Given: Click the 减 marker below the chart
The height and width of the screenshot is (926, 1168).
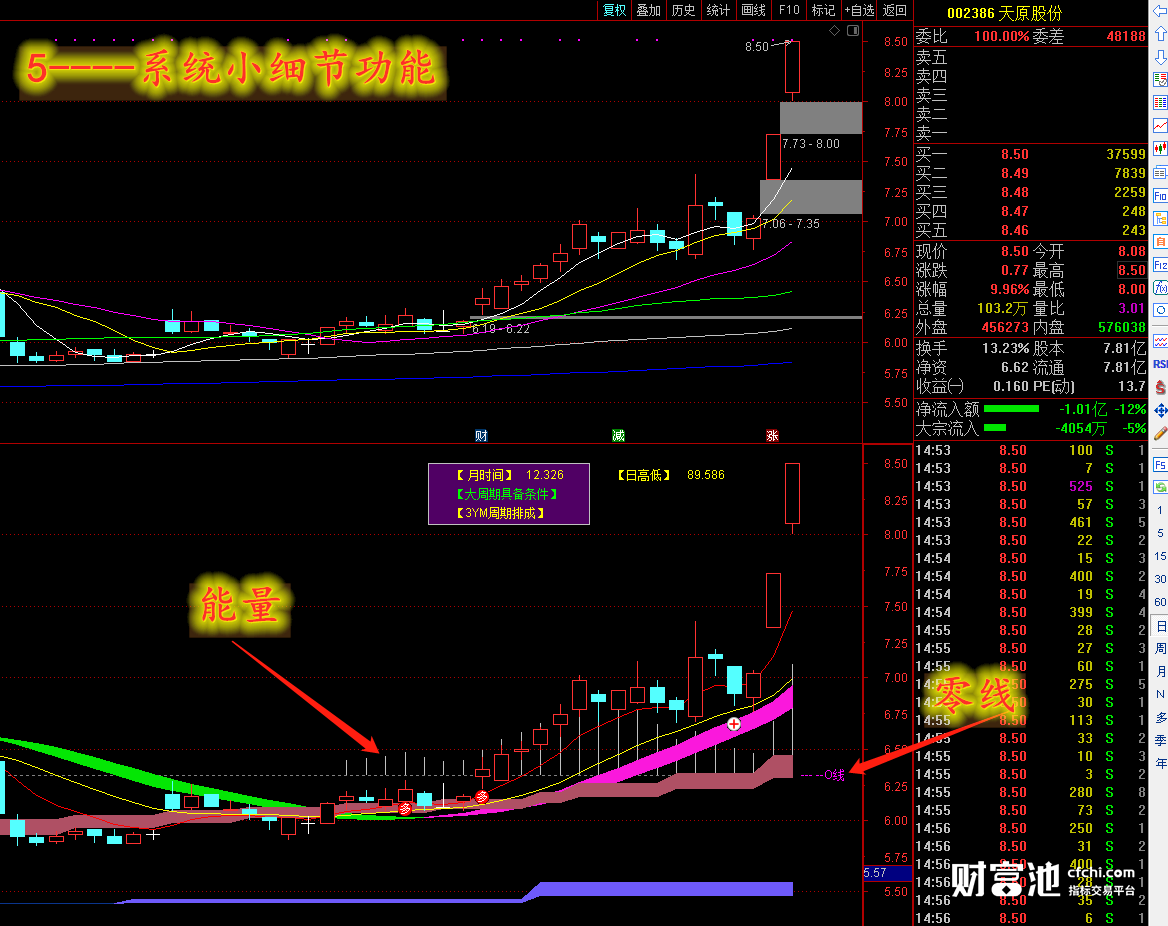Looking at the screenshot, I should coord(618,436).
